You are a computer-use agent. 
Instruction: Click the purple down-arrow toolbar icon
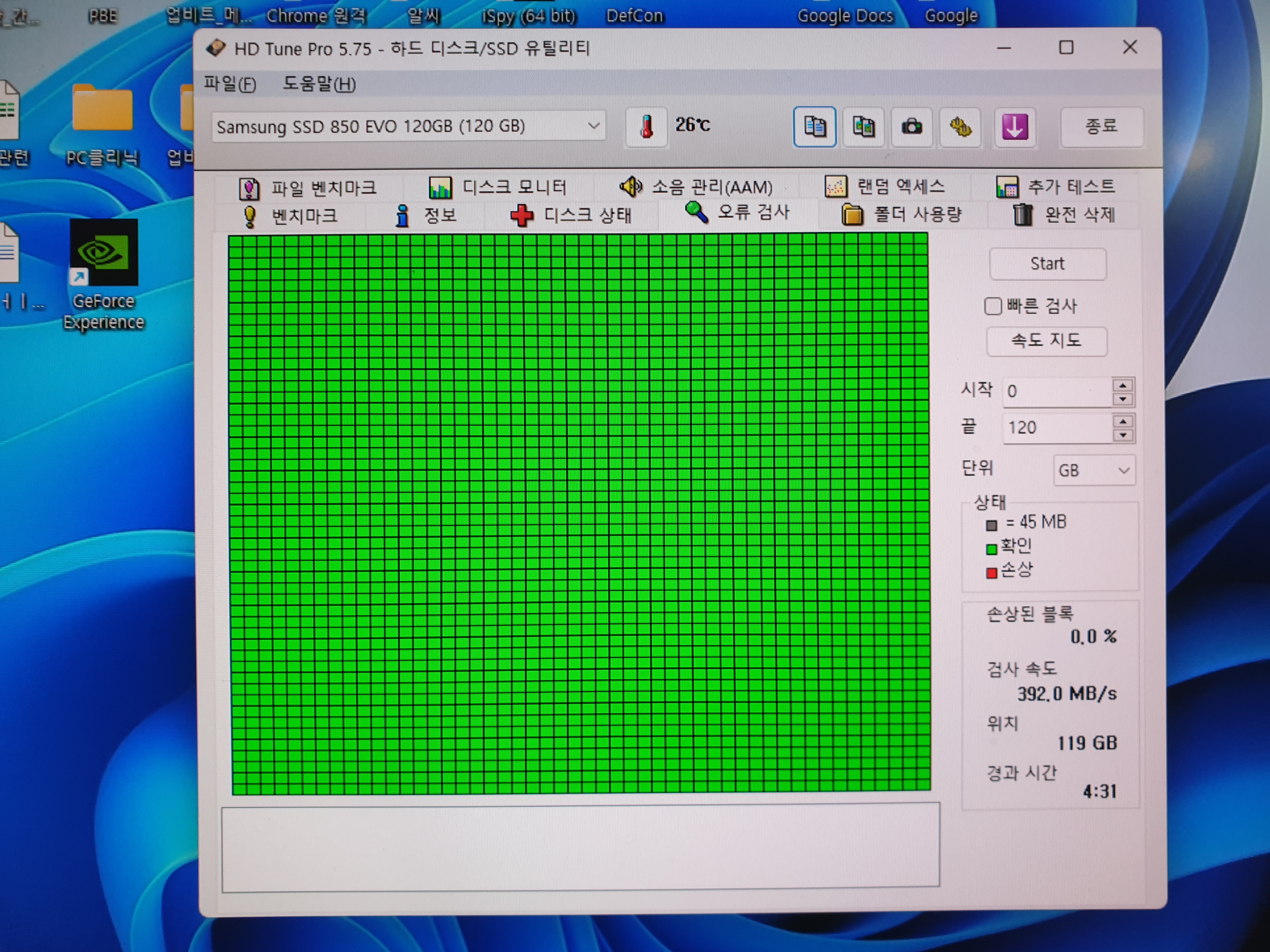click(1015, 127)
